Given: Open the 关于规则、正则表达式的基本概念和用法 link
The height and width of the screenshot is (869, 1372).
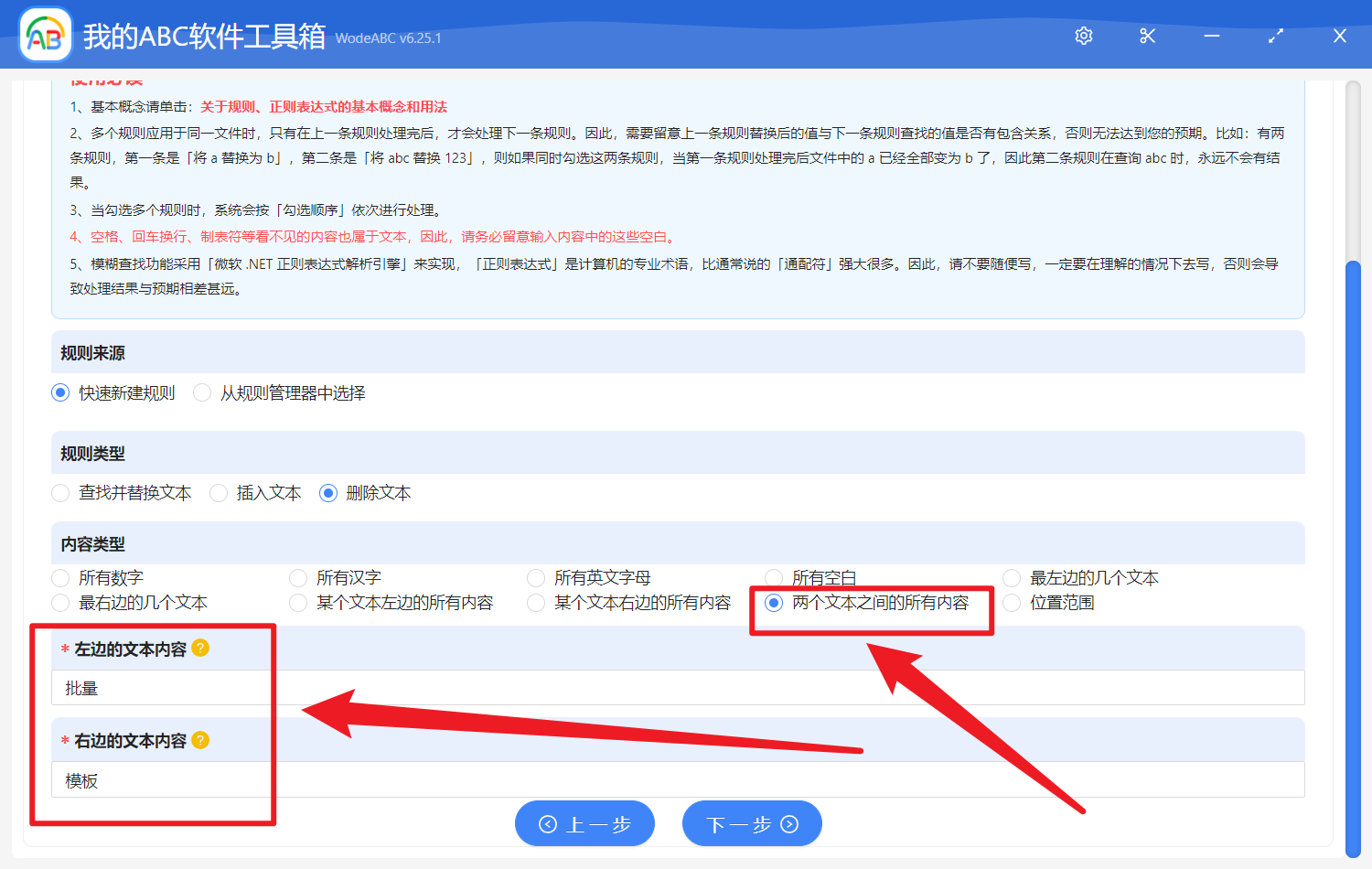Looking at the screenshot, I should [324, 106].
